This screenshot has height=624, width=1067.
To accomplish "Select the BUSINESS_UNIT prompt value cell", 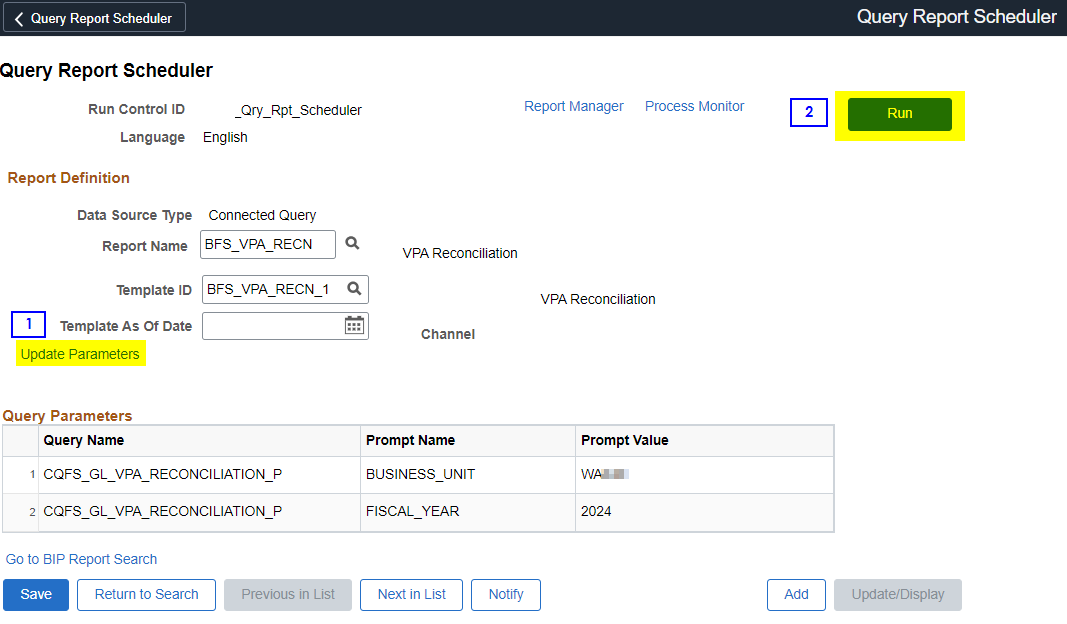I will tap(704, 474).
